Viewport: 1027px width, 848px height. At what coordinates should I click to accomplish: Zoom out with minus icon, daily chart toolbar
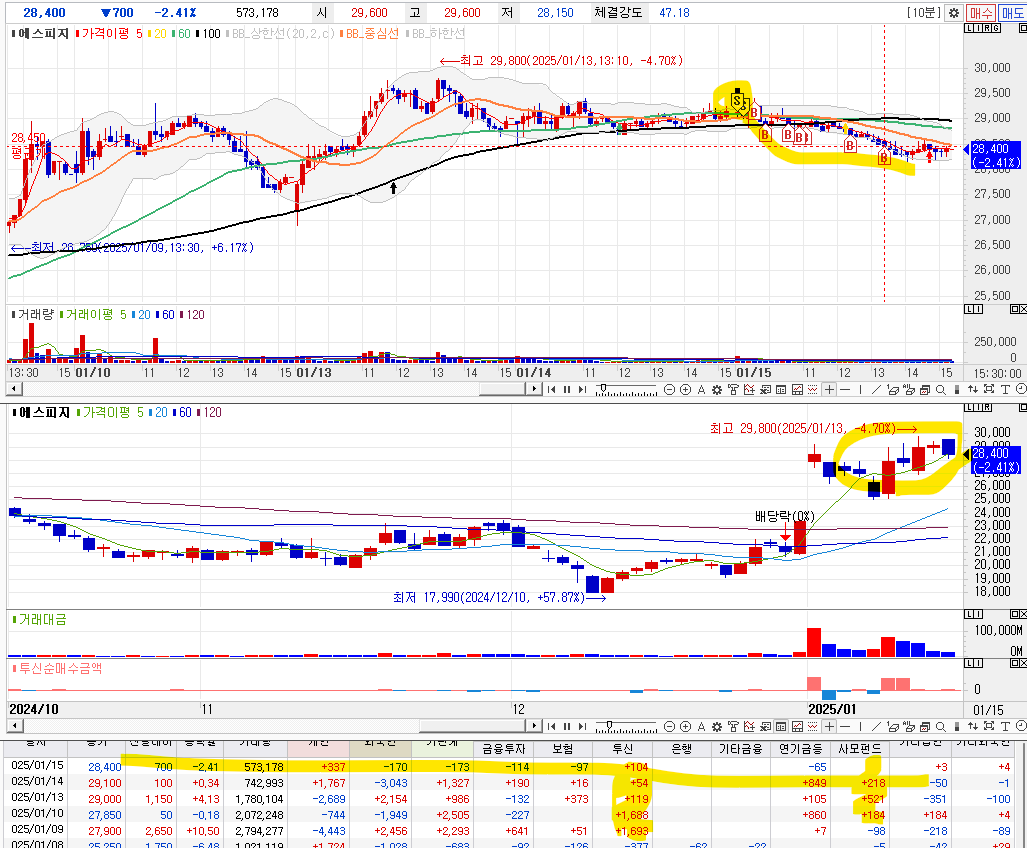669,726
